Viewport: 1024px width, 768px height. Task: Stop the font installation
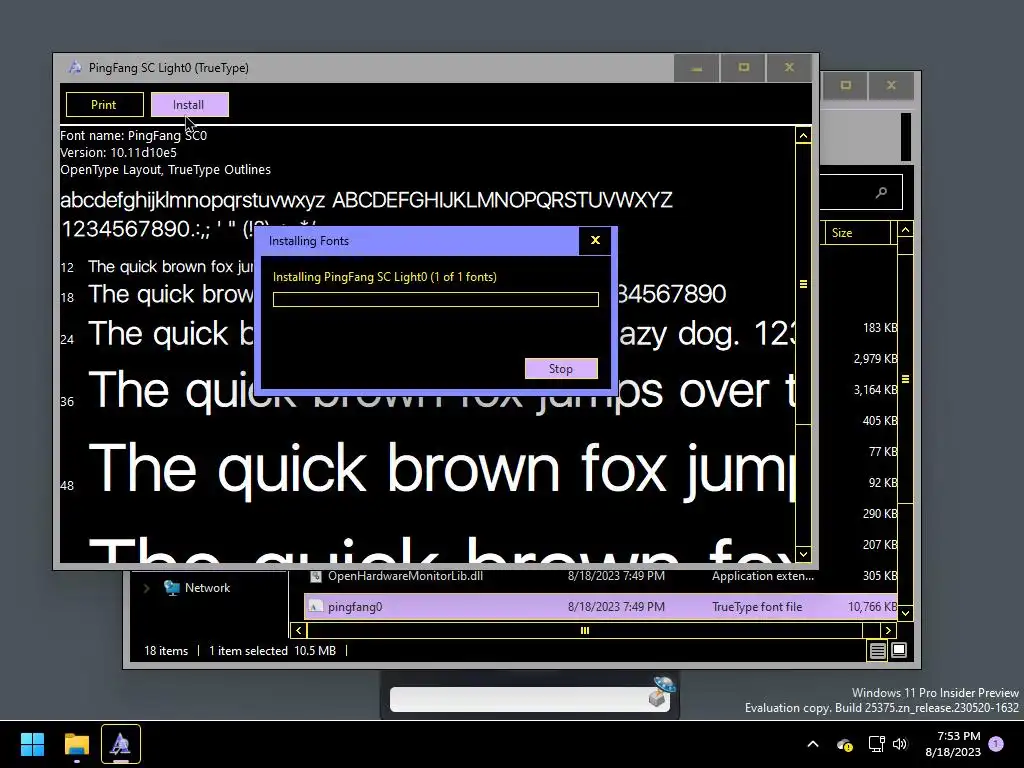pos(561,368)
